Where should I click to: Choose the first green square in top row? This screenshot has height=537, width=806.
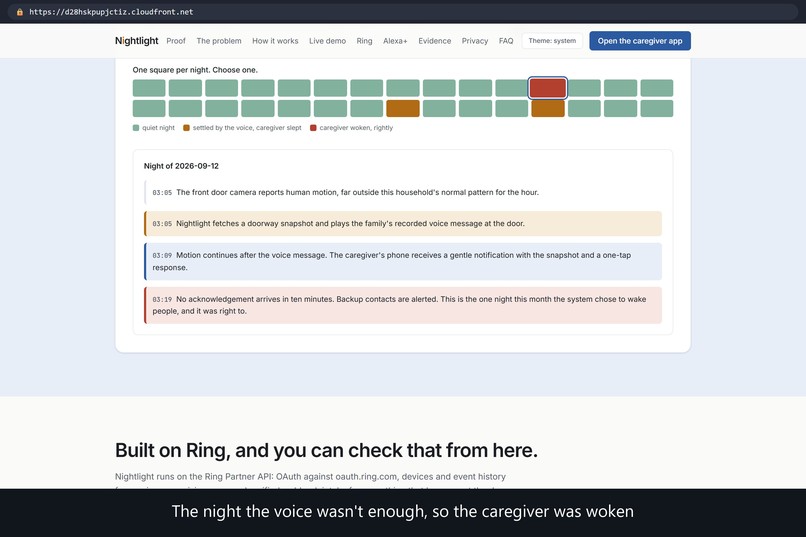(149, 88)
